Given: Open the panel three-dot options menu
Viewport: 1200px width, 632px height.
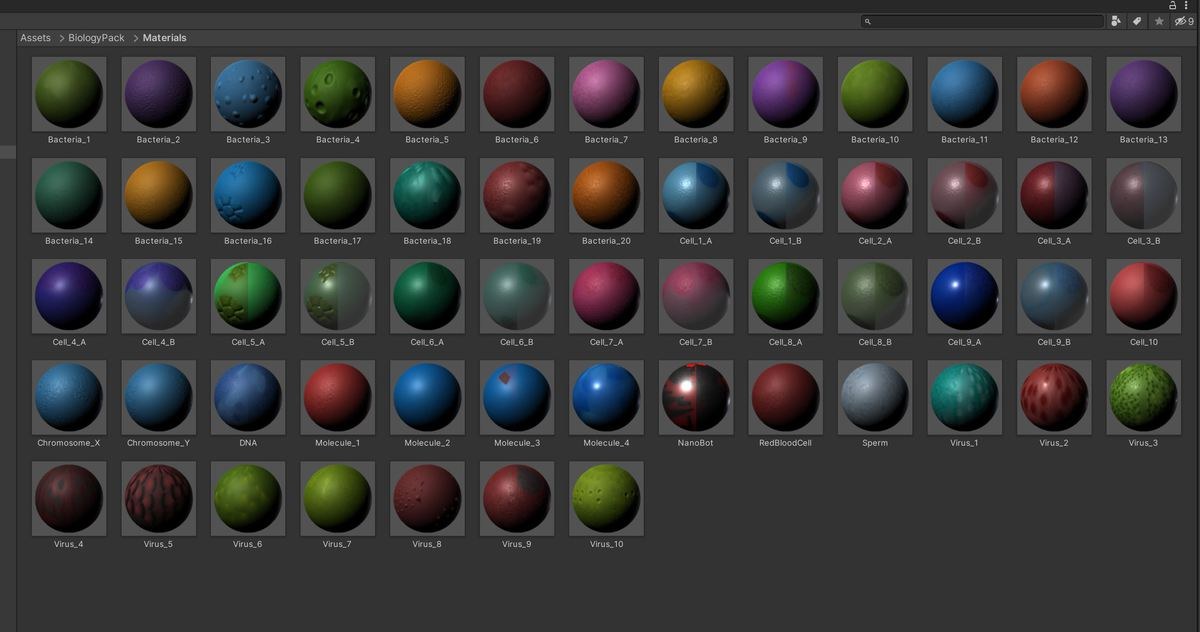Looking at the screenshot, I should 1187,5.
